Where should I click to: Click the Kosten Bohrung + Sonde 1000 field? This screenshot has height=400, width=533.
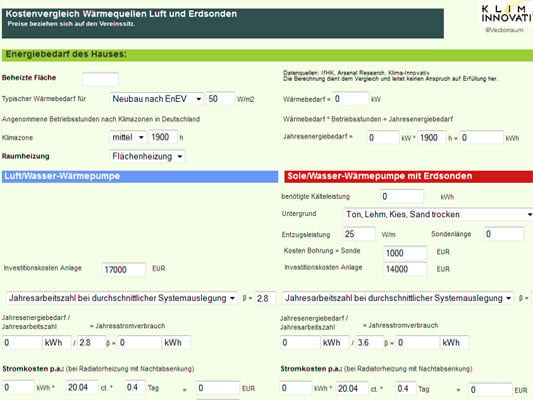click(x=405, y=253)
